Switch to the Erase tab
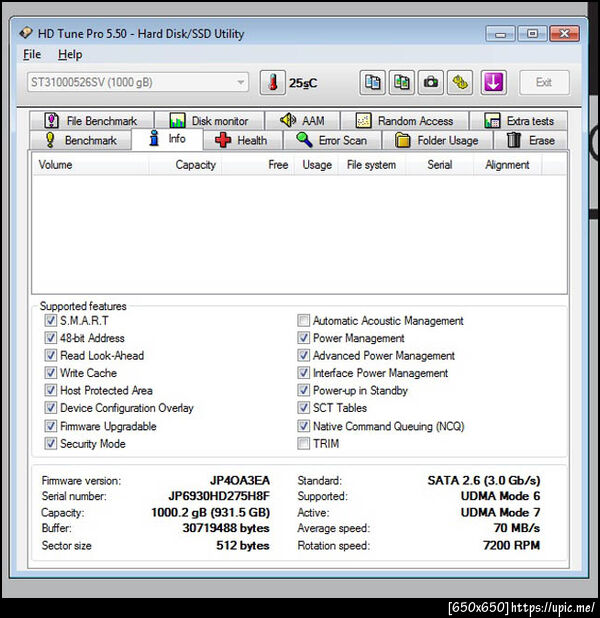600x618 pixels. point(531,140)
